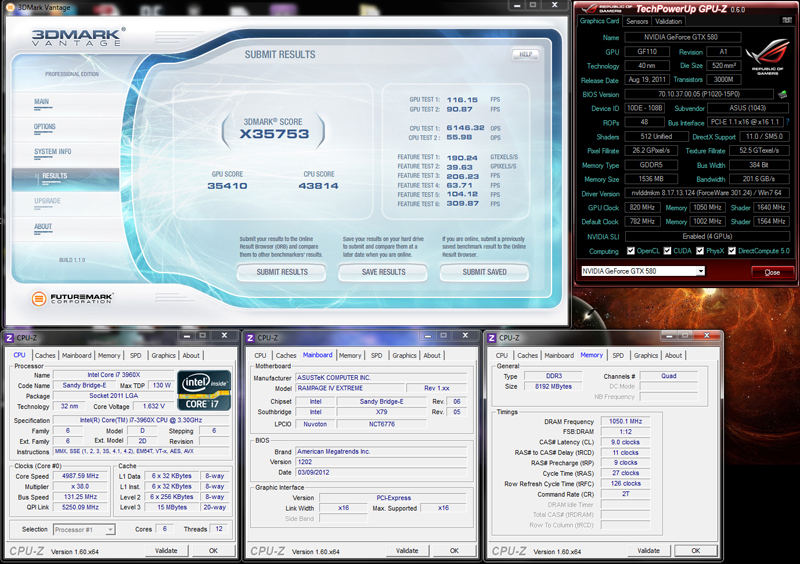Go to Options in 3DMark sidebar
The width and height of the screenshot is (800, 564).
pyautogui.click(x=44, y=127)
